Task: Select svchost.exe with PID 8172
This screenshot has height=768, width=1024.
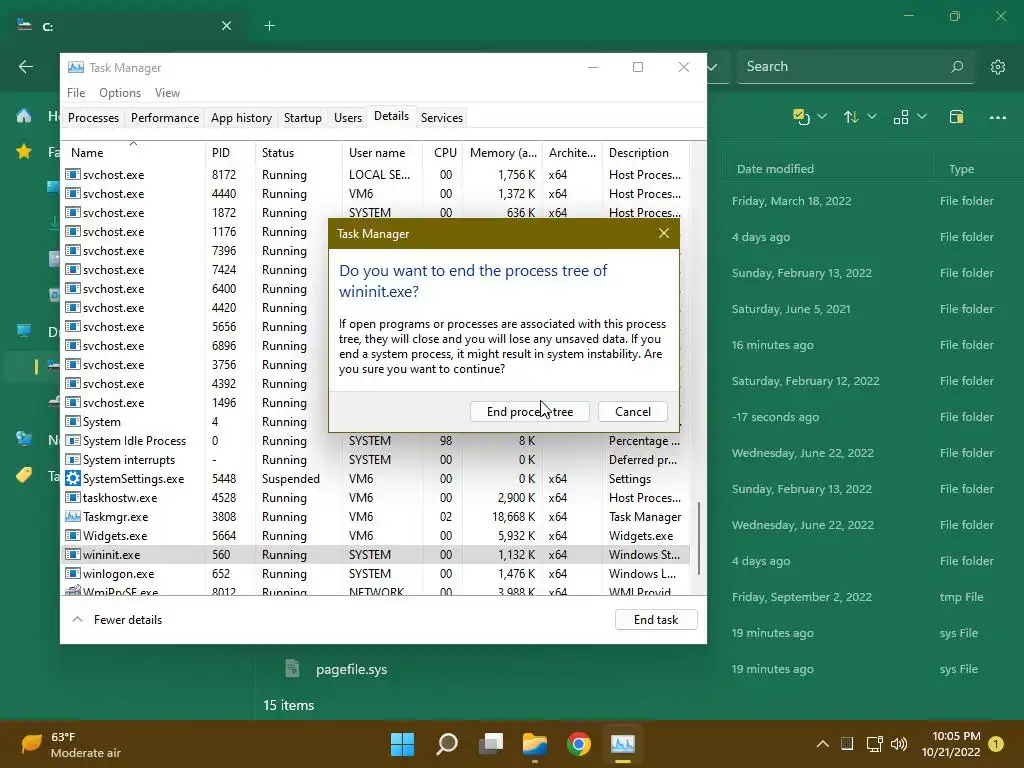Action: point(376,174)
